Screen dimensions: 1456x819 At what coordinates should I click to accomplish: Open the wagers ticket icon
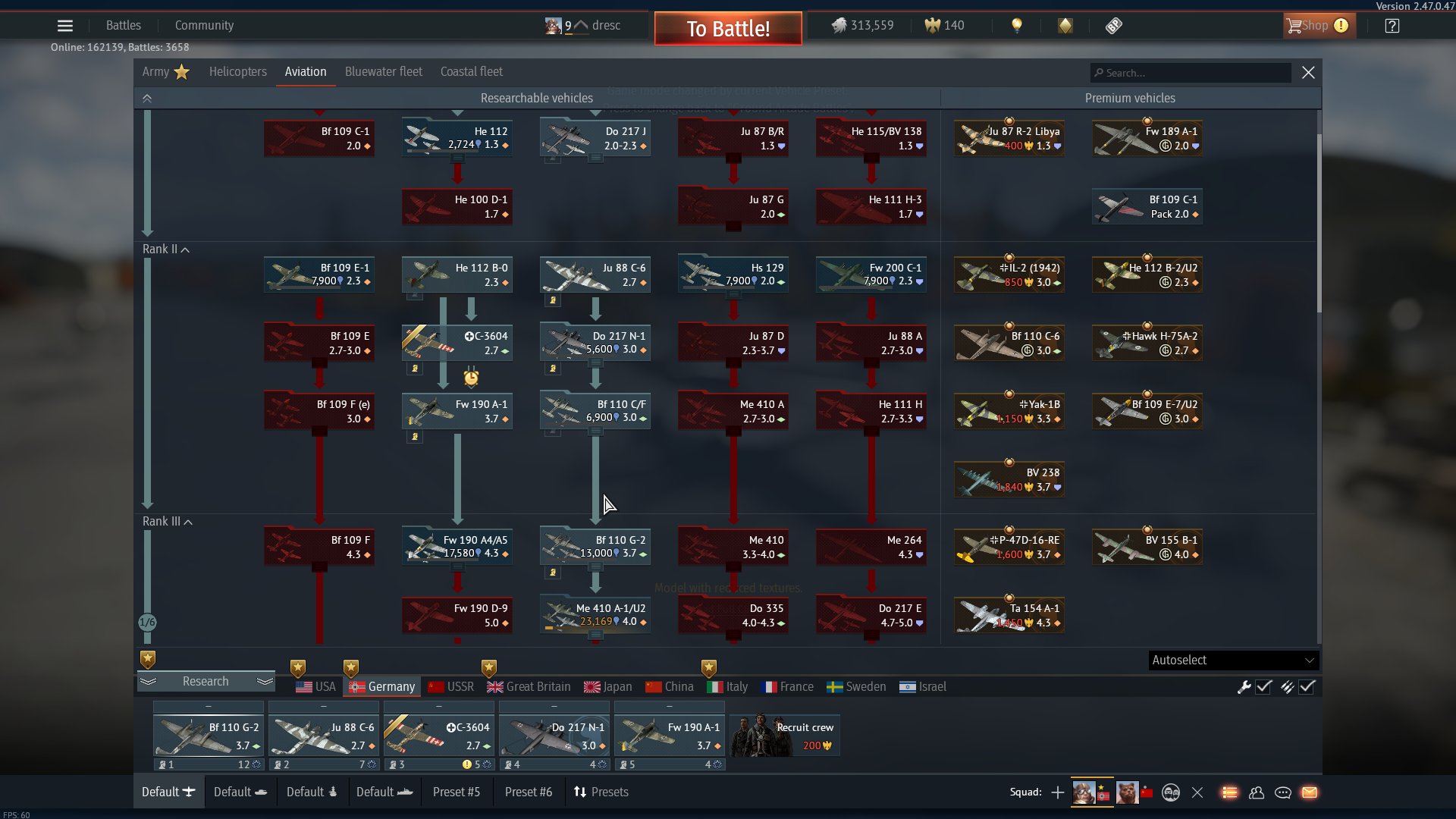pos(1113,26)
